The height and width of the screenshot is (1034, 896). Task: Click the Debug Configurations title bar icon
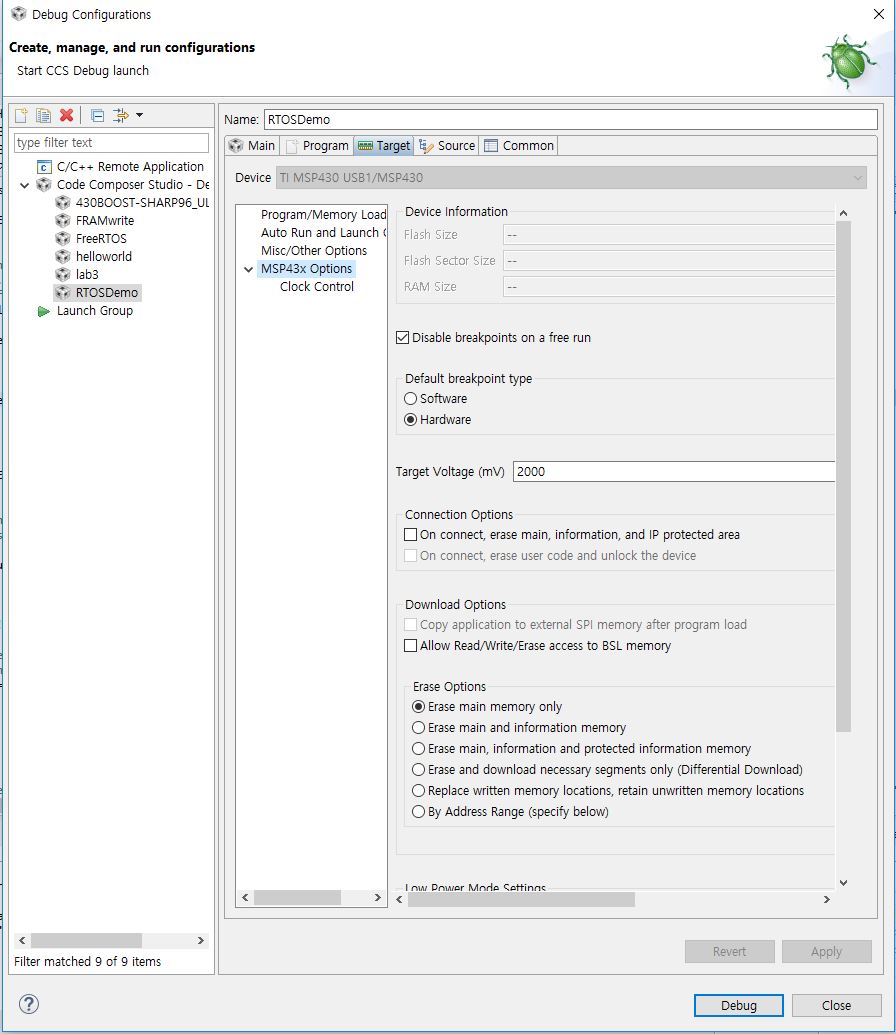(18, 14)
